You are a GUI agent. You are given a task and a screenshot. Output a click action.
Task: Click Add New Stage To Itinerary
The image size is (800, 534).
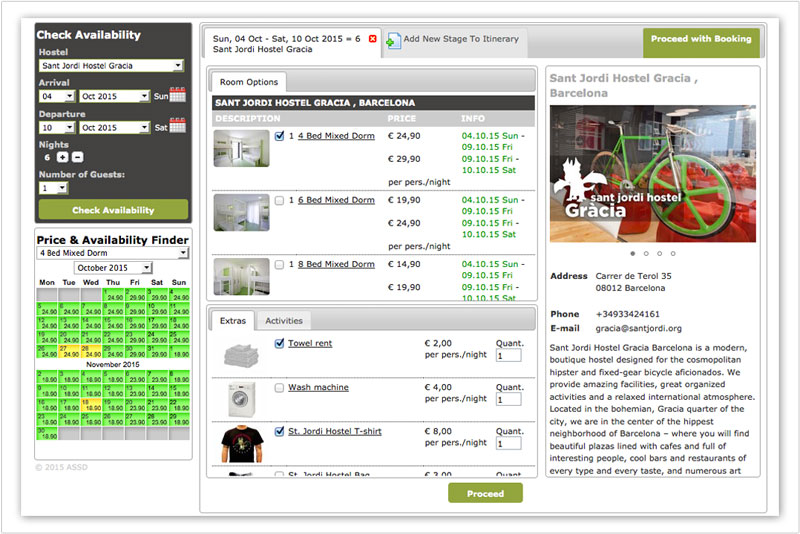pyautogui.click(x=461, y=39)
